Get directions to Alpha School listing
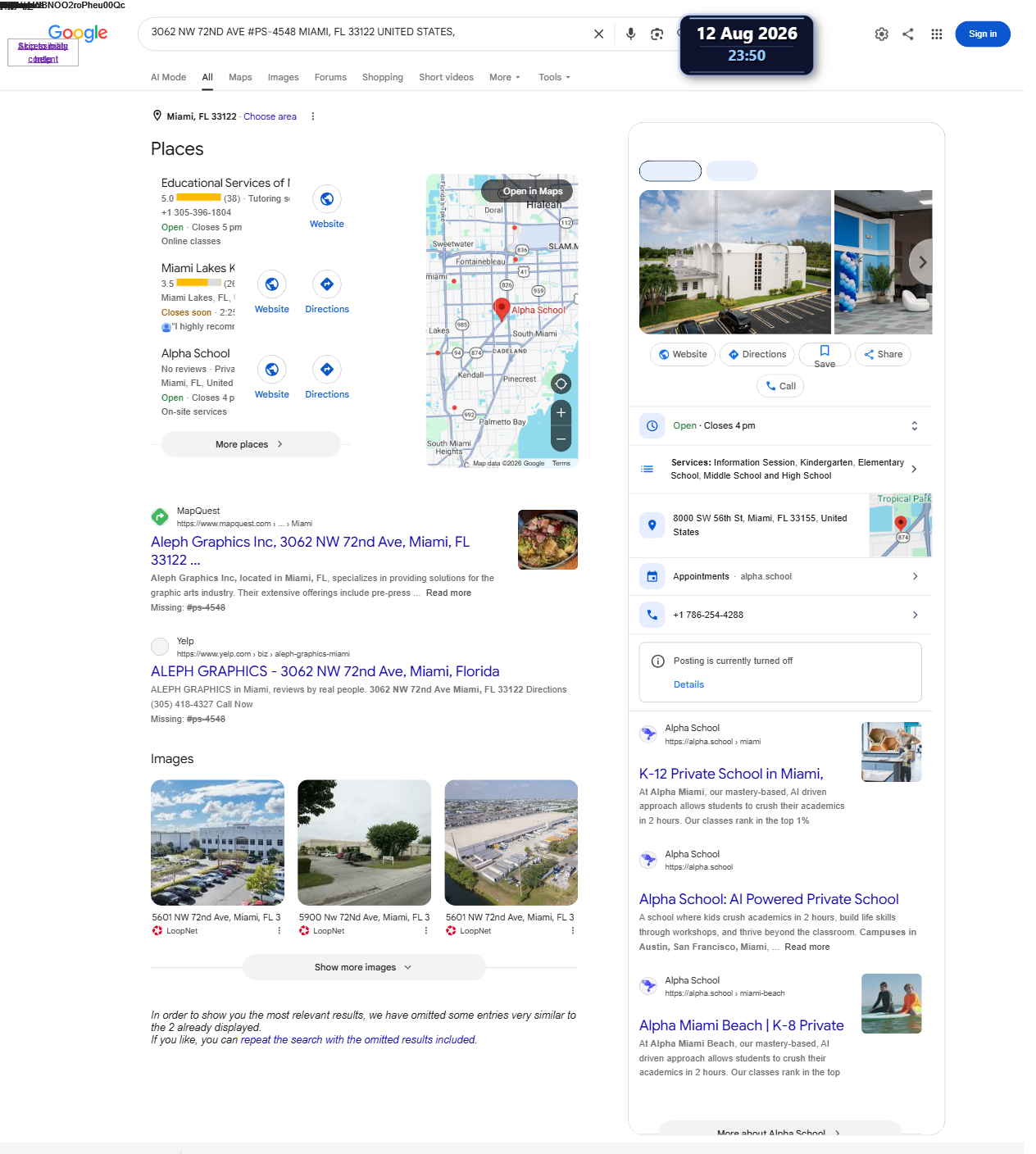This screenshot has width=1036, height=1154. (327, 370)
